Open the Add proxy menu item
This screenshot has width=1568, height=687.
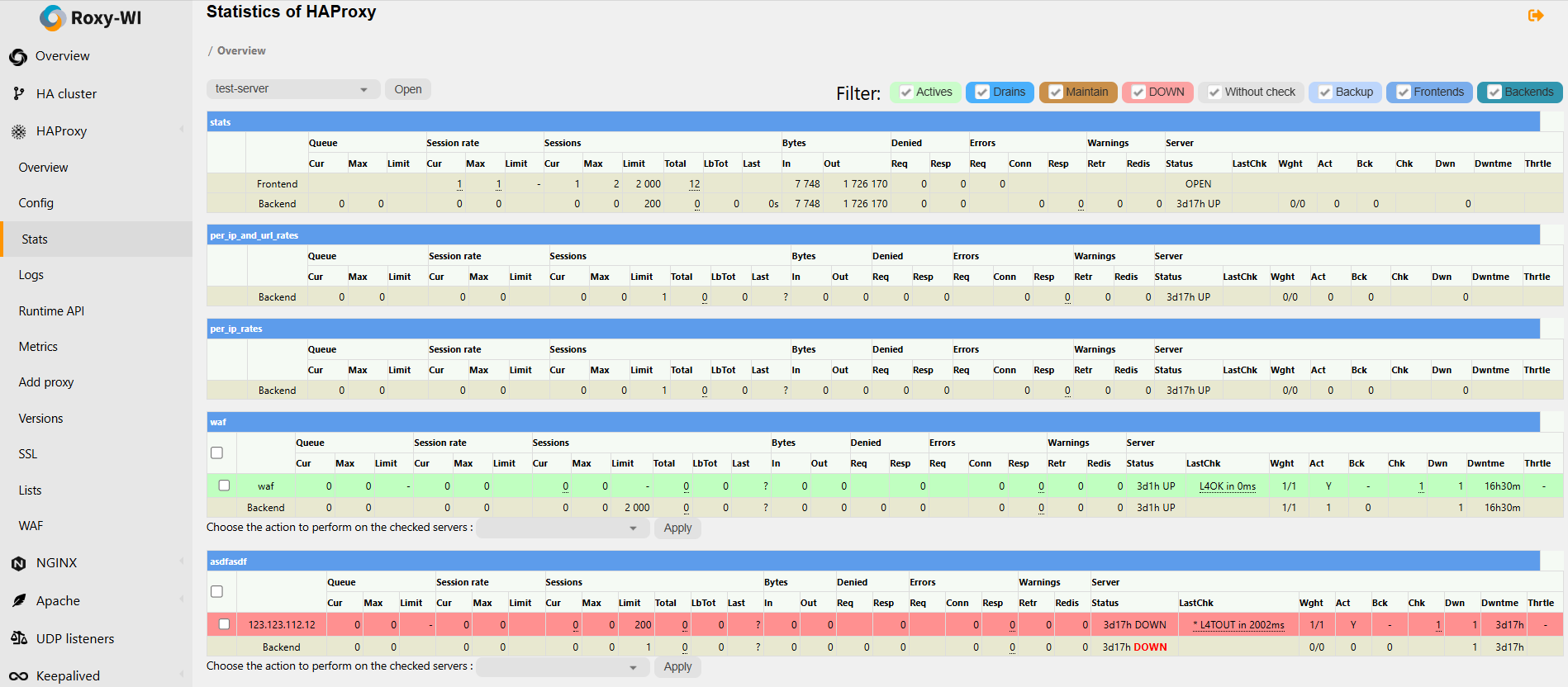pos(46,382)
